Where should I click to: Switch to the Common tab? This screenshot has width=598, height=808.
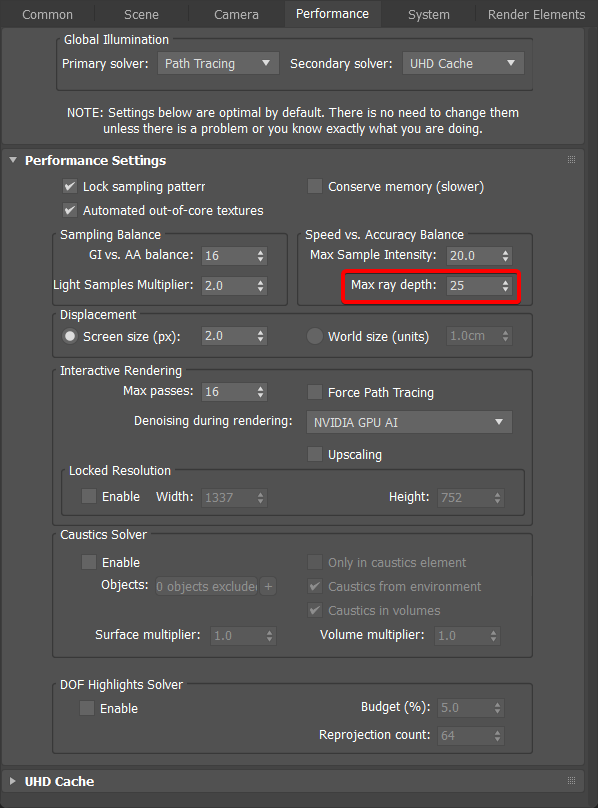click(x=47, y=14)
